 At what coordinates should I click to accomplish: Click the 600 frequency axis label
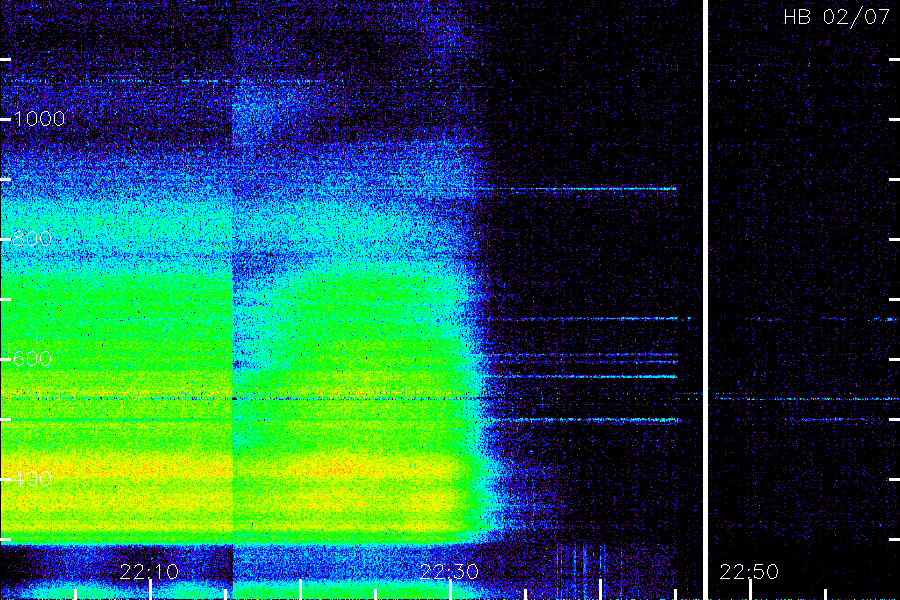click(33, 359)
